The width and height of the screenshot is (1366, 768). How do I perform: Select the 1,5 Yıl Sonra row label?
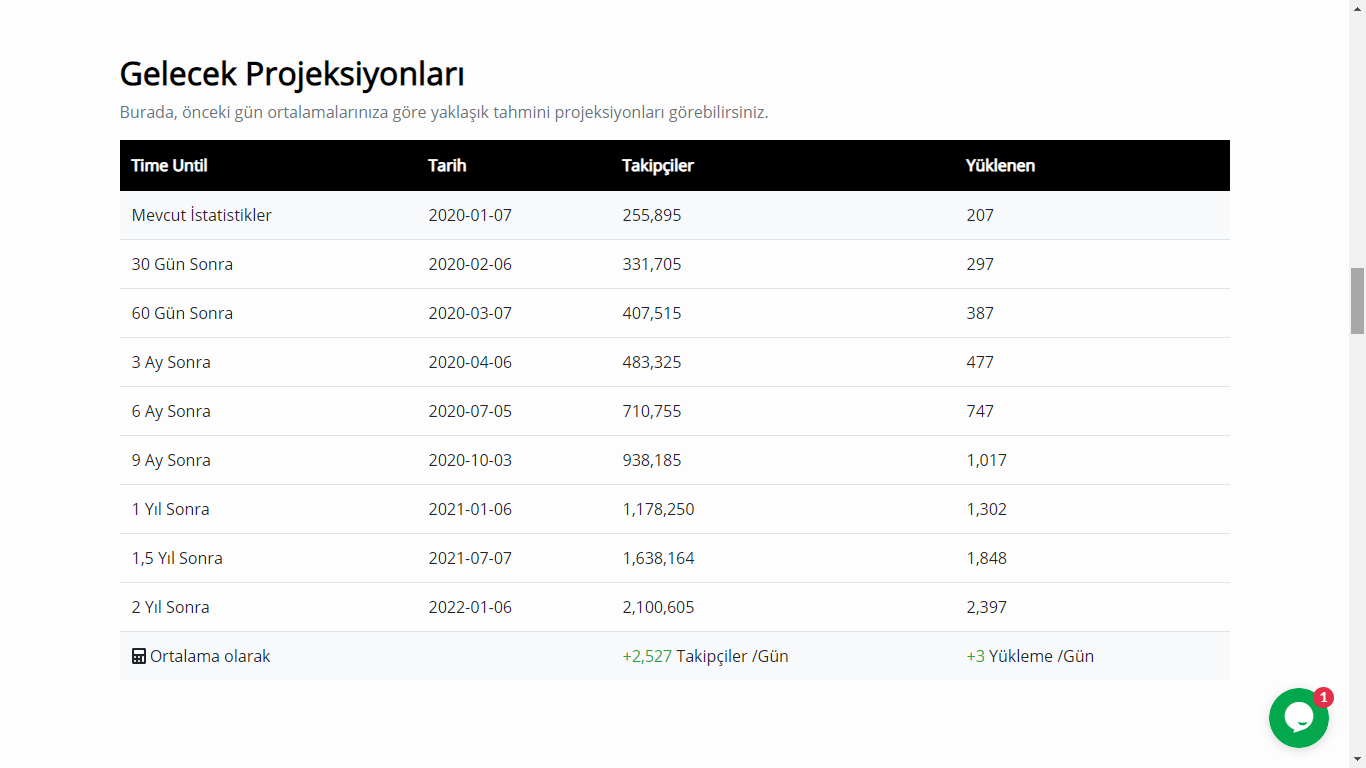[x=177, y=558]
